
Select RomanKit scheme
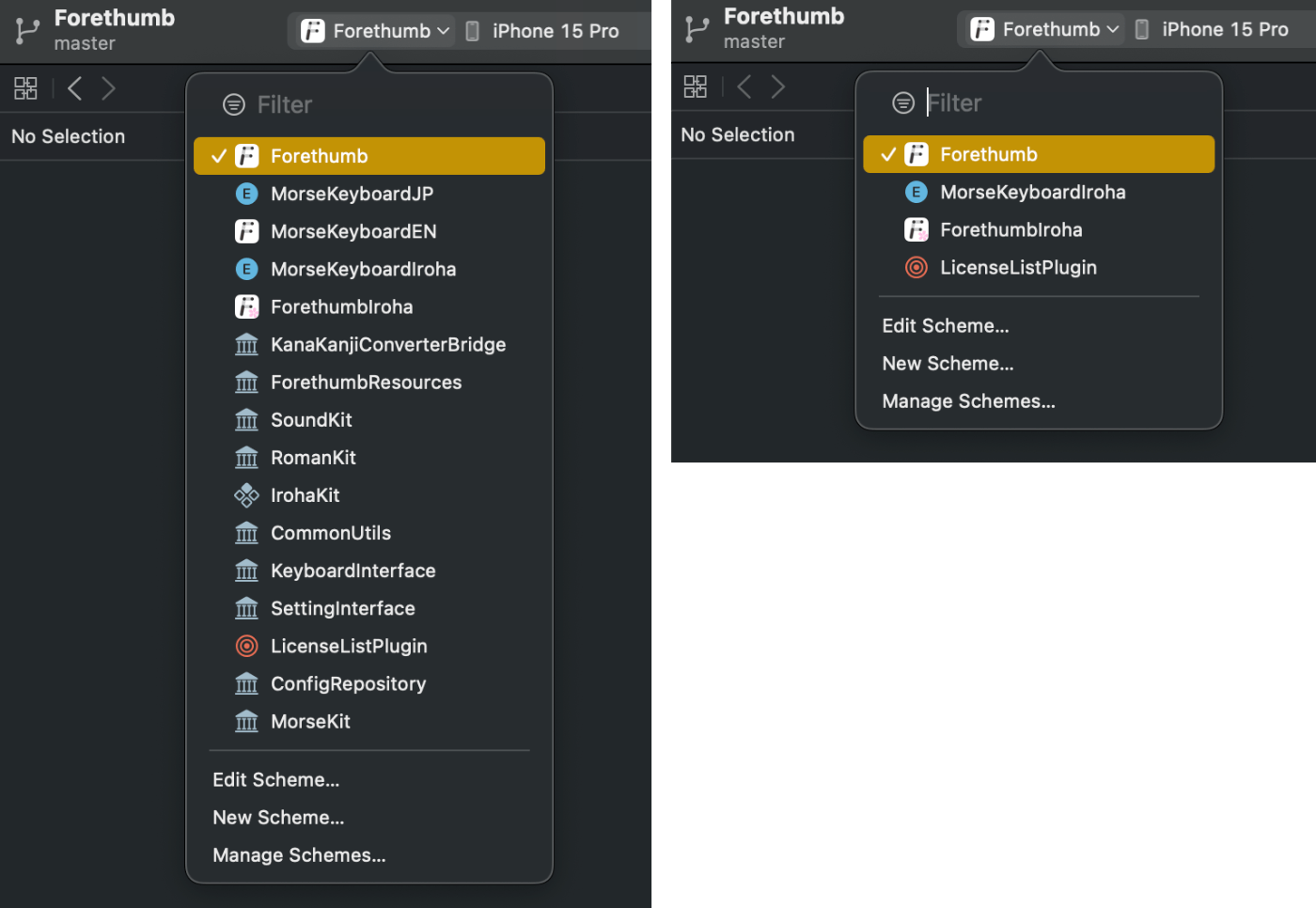tap(369, 458)
